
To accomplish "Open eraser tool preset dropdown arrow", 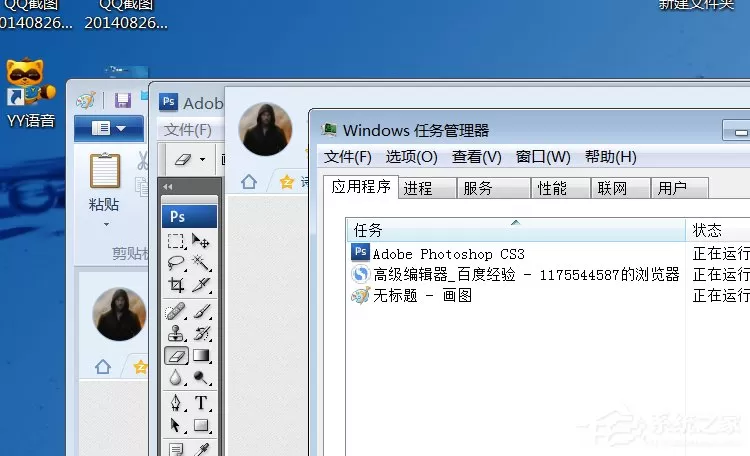I will pos(203,159).
